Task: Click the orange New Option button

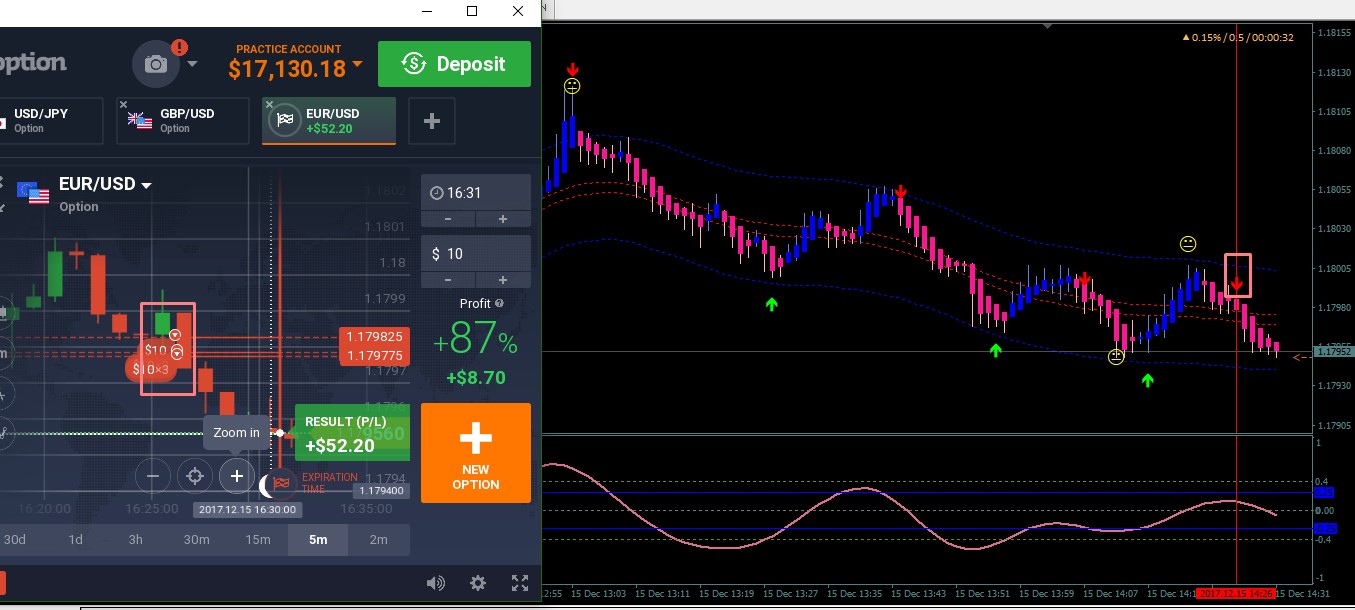Action: click(476, 453)
